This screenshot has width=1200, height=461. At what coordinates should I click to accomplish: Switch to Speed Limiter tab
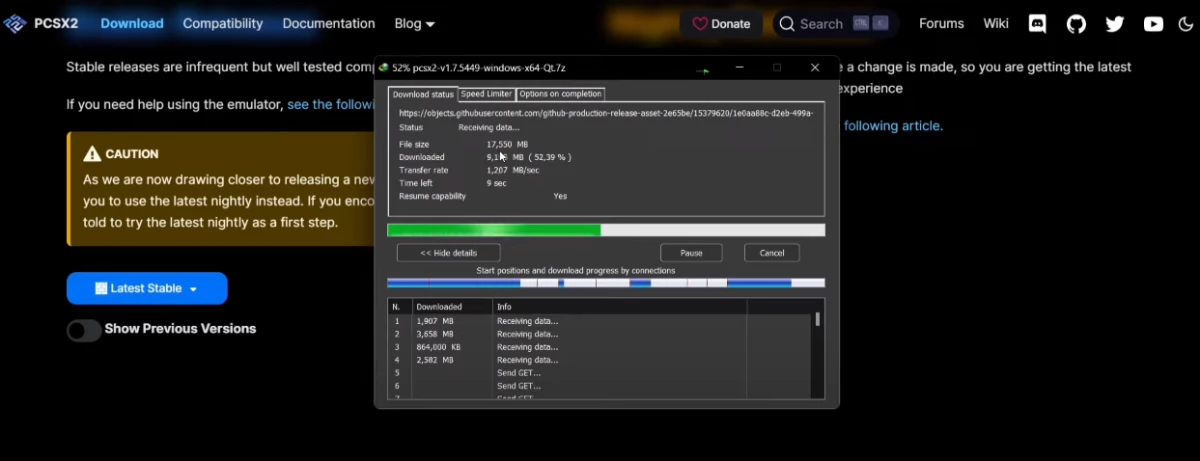(486, 94)
